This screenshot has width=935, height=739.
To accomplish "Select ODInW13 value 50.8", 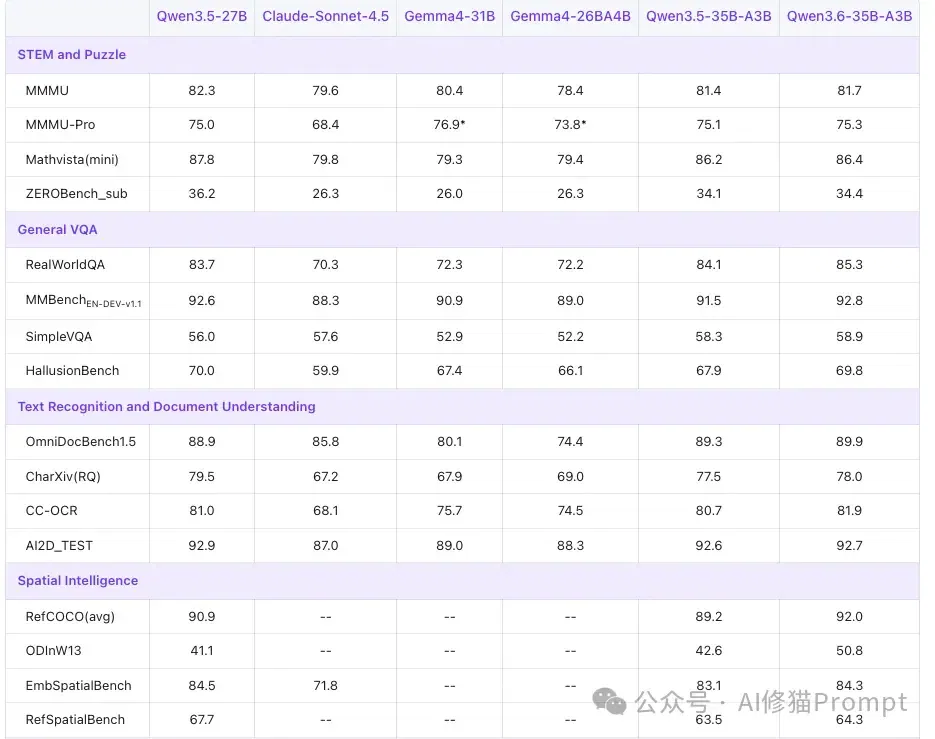I will pyautogui.click(x=849, y=651).
